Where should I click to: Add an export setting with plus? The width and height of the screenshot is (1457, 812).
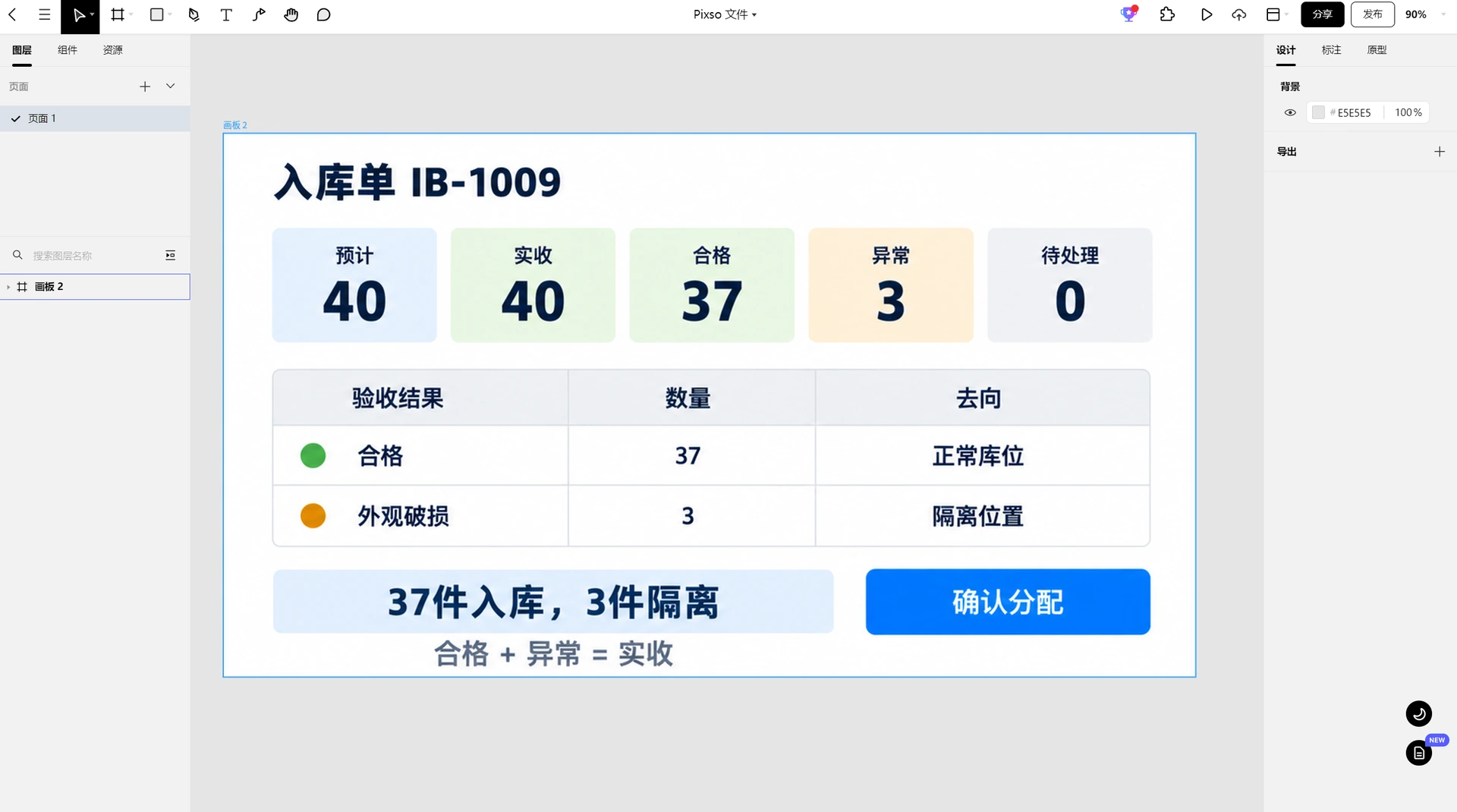pyautogui.click(x=1439, y=152)
